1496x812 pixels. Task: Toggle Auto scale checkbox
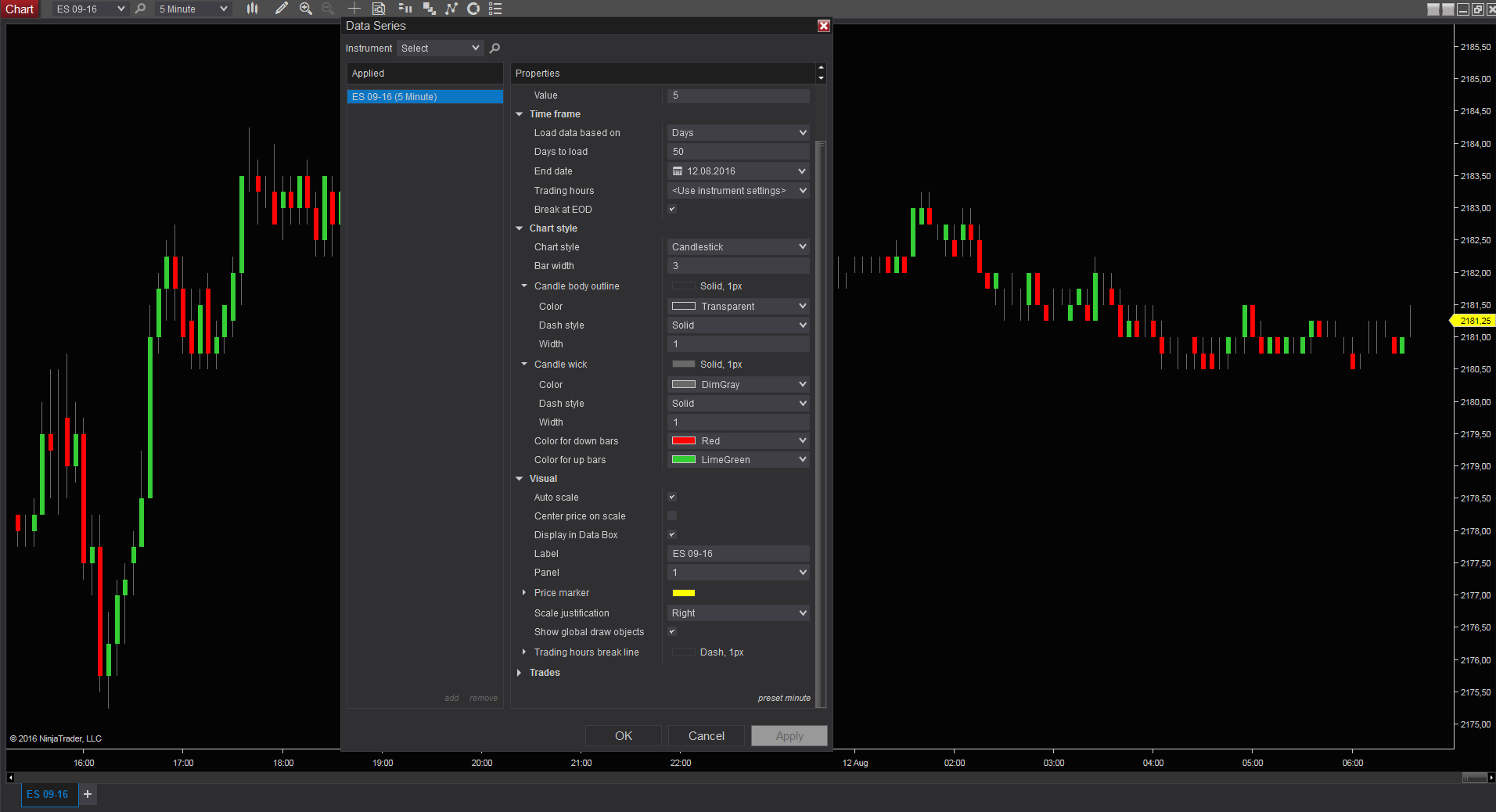(672, 497)
